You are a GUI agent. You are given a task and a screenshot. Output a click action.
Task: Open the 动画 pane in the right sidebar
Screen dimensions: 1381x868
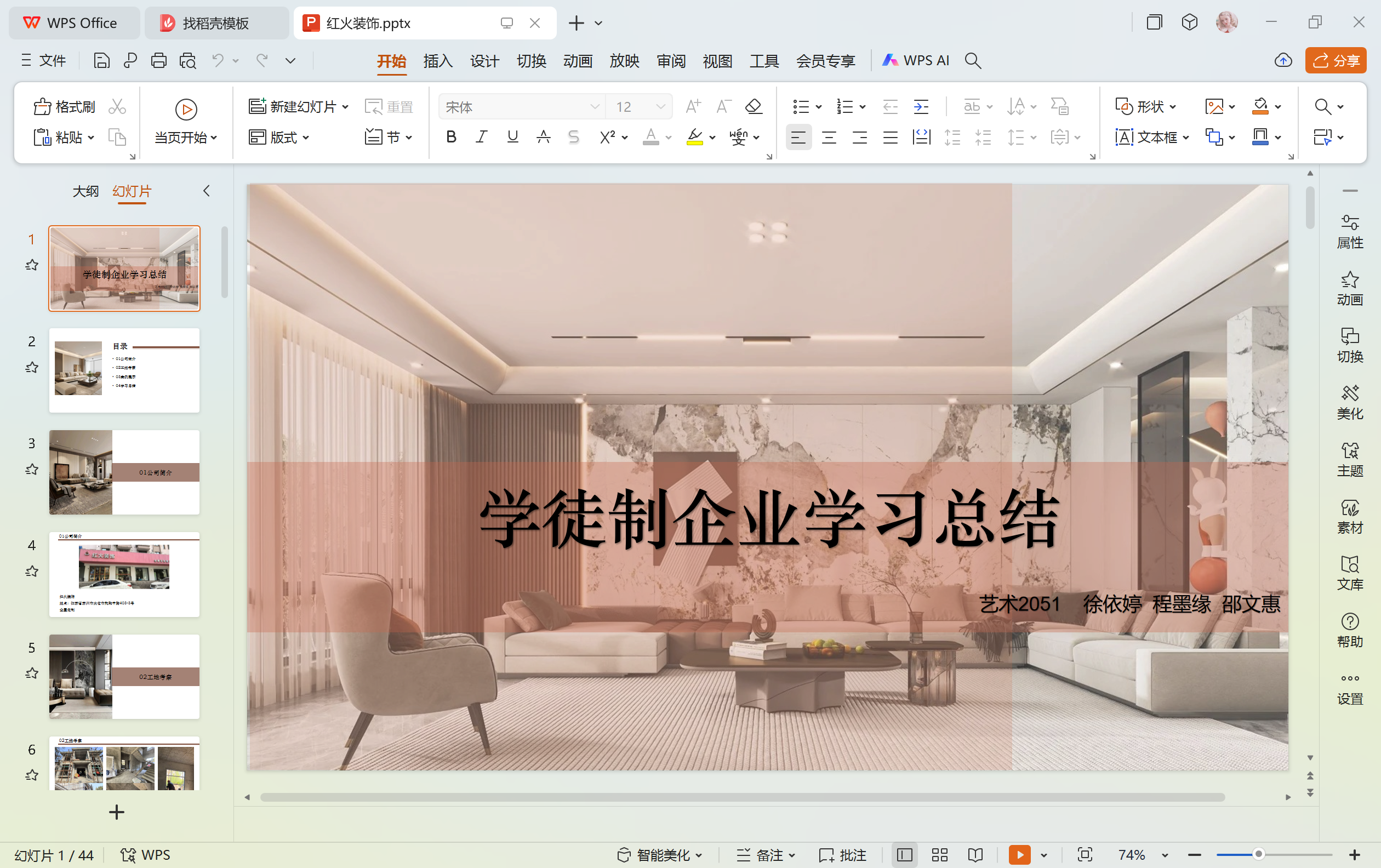pyautogui.click(x=1349, y=288)
